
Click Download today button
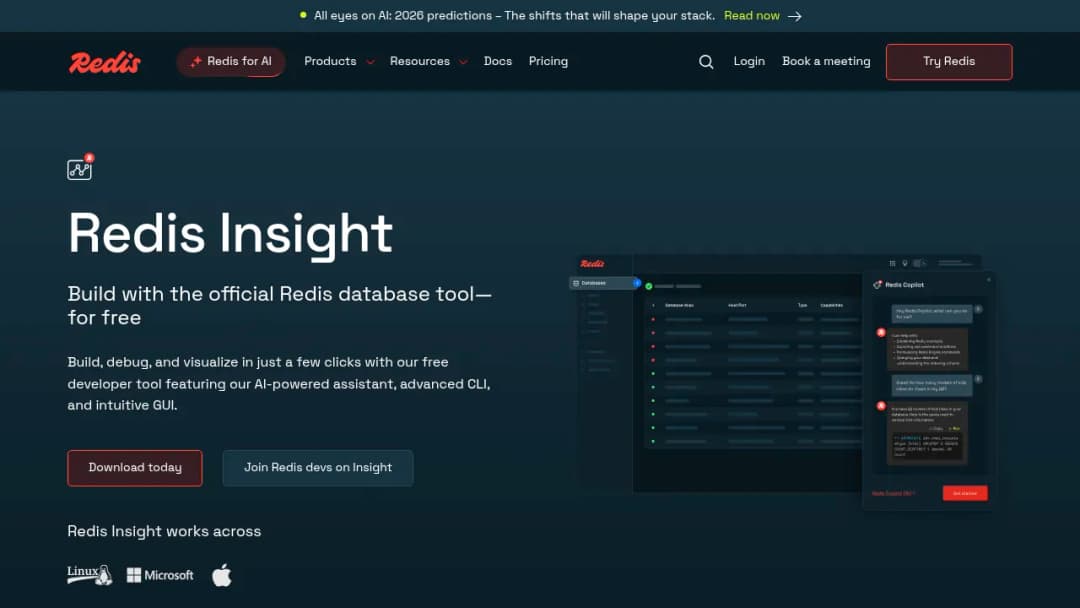[x=135, y=468]
